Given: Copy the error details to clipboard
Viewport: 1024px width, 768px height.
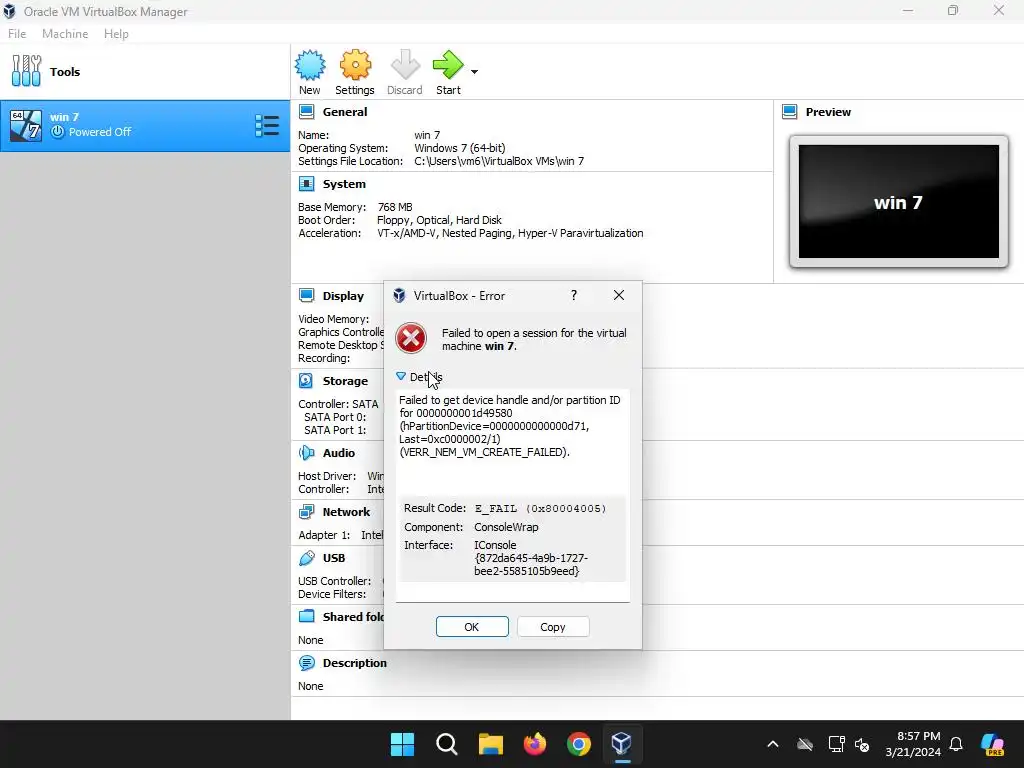Looking at the screenshot, I should click(x=553, y=627).
